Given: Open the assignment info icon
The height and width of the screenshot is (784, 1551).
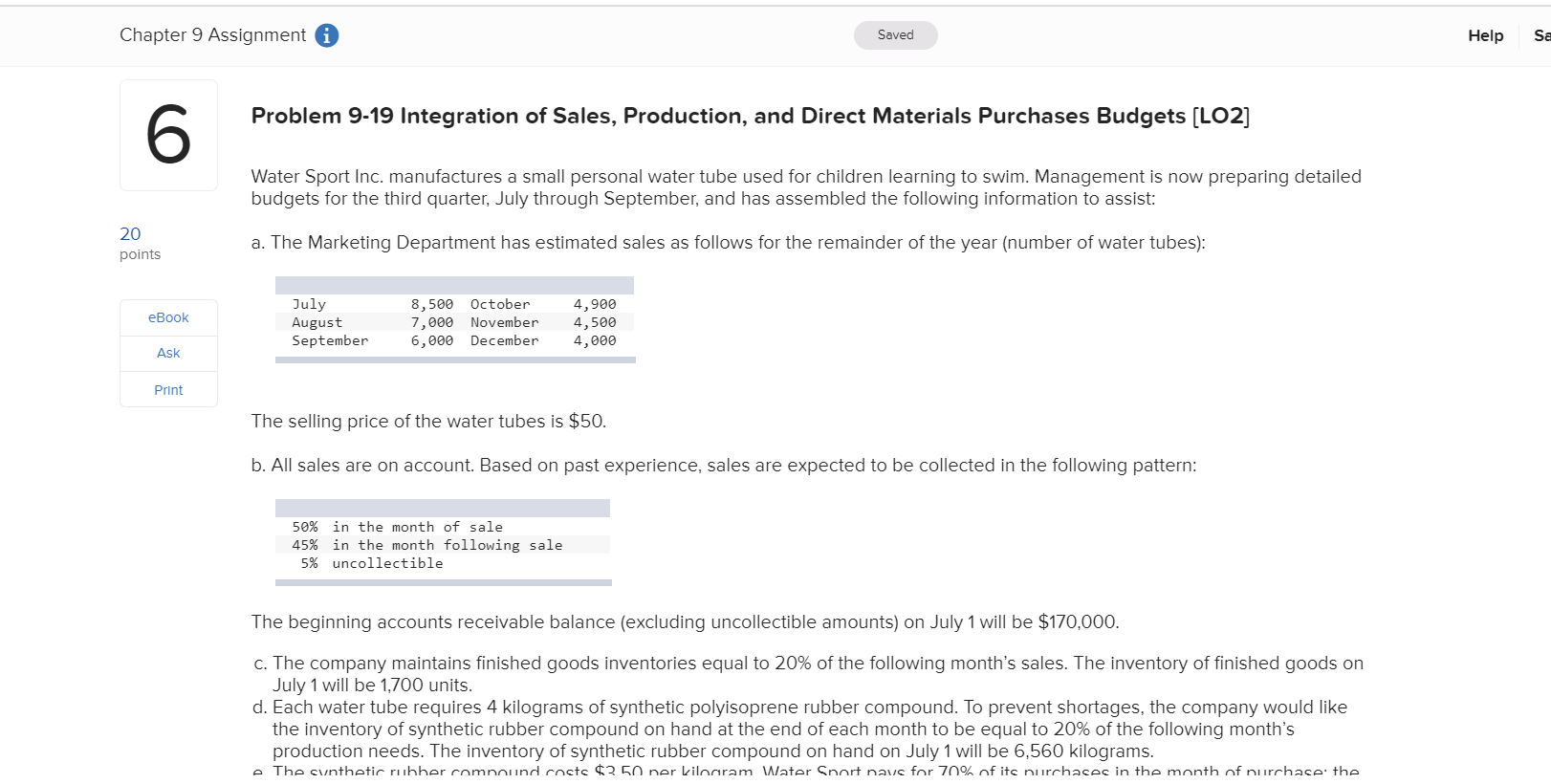Looking at the screenshot, I should click(327, 35).
